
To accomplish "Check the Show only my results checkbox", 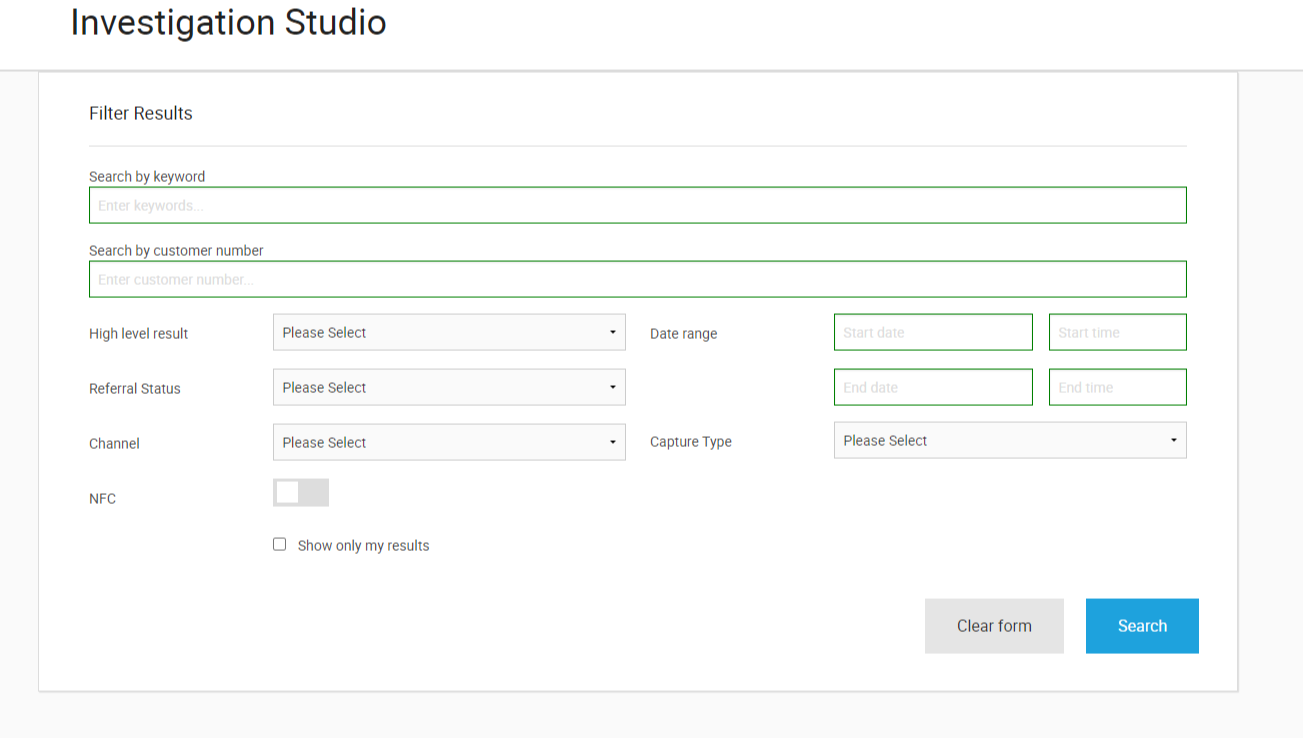I will pyautogui.click(x=280, y=545).
